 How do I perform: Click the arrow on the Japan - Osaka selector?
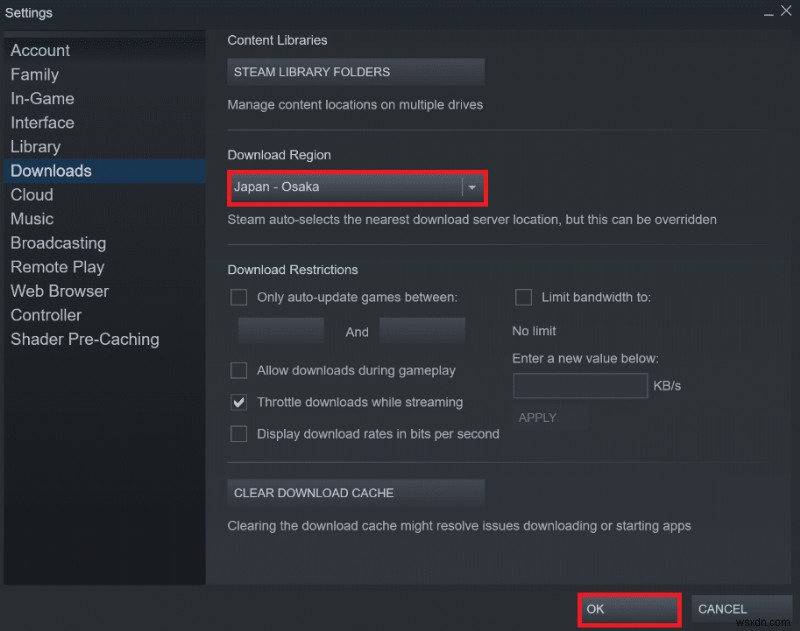471,187
